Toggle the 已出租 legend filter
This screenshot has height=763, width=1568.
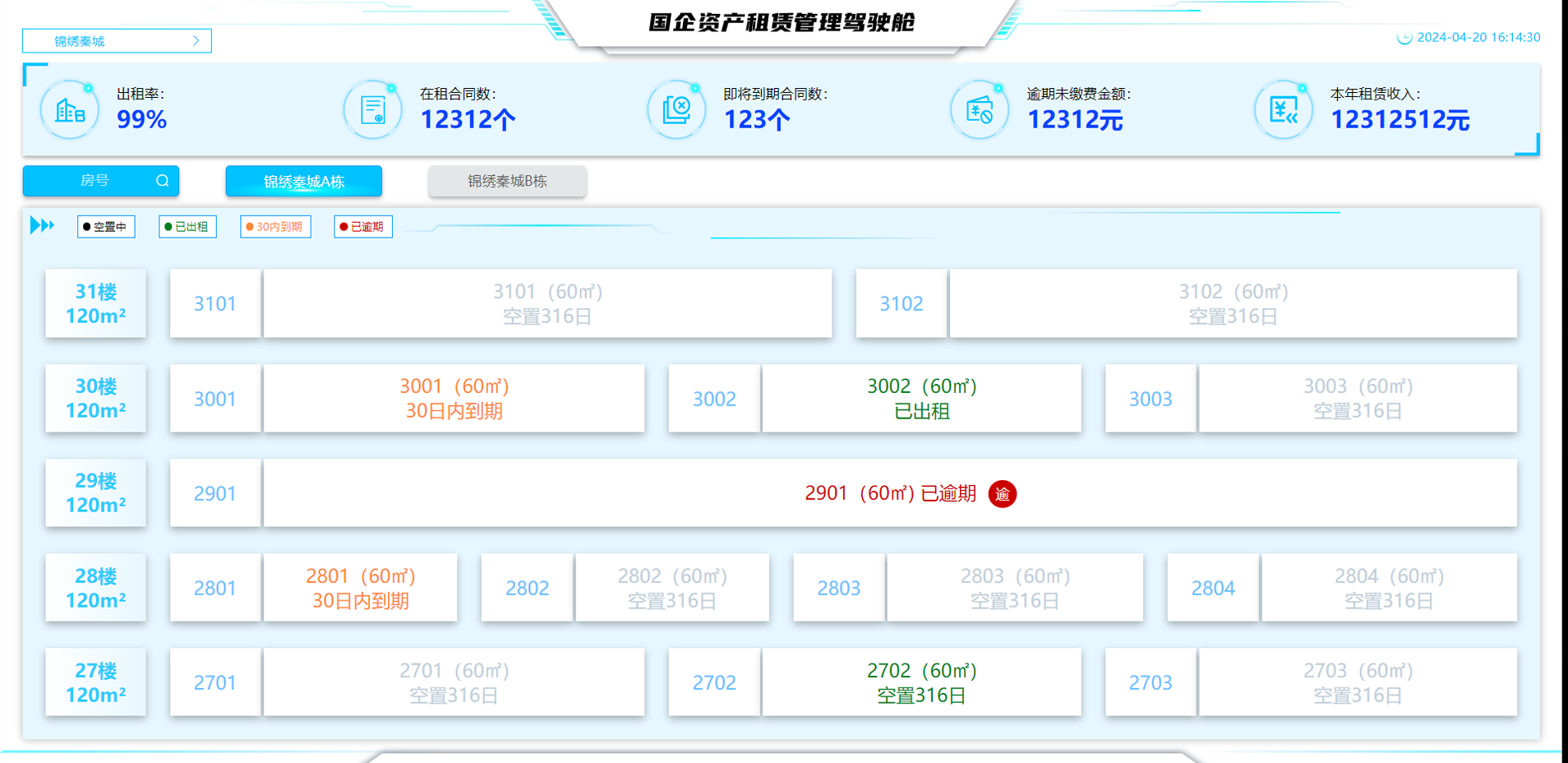pyautogui.click(x=187, y=227)
